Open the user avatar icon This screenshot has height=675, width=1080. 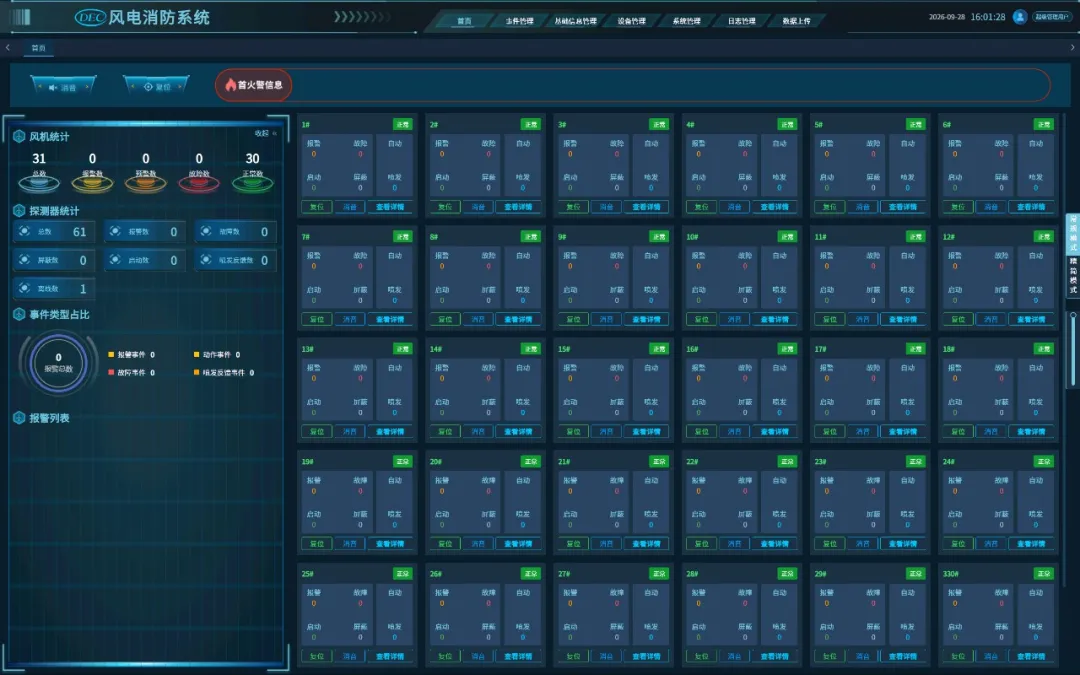pos(1020,17)
